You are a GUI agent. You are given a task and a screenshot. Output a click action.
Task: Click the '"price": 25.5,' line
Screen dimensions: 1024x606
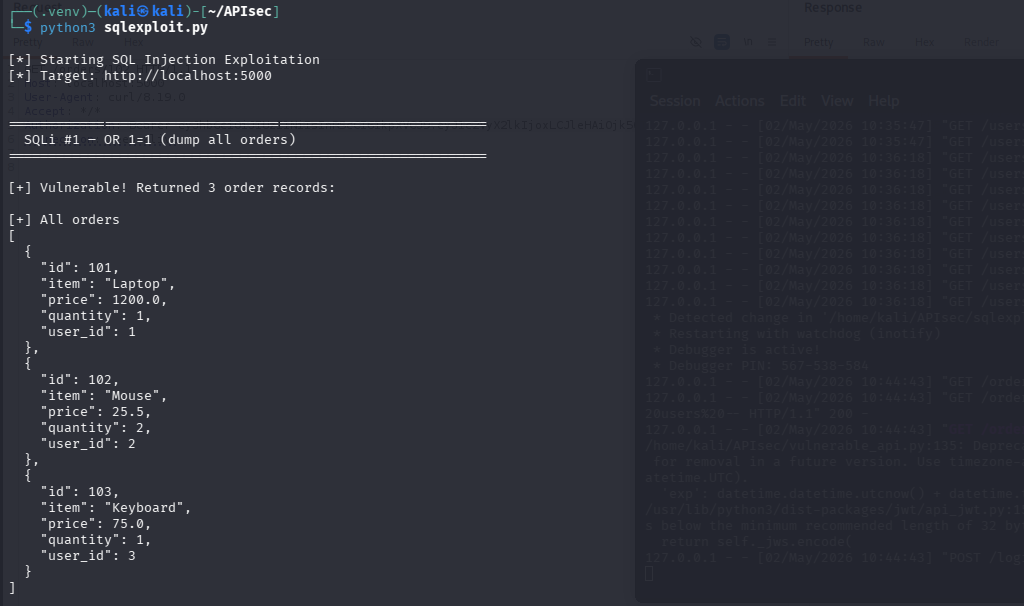pyautogui.click(x=96, y=411)
